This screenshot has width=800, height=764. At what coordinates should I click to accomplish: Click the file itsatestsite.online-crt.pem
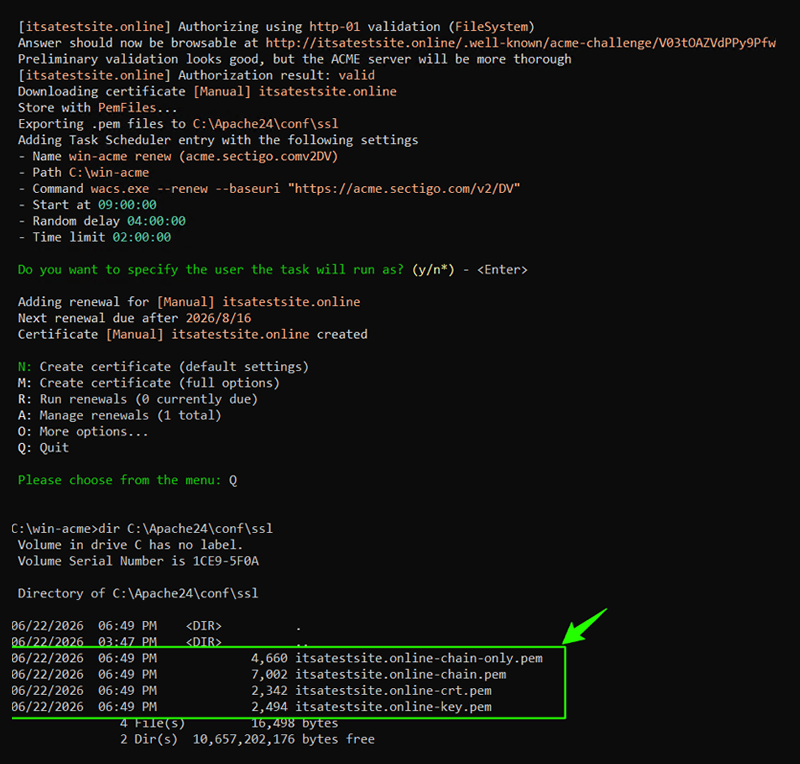click(393, 691)
